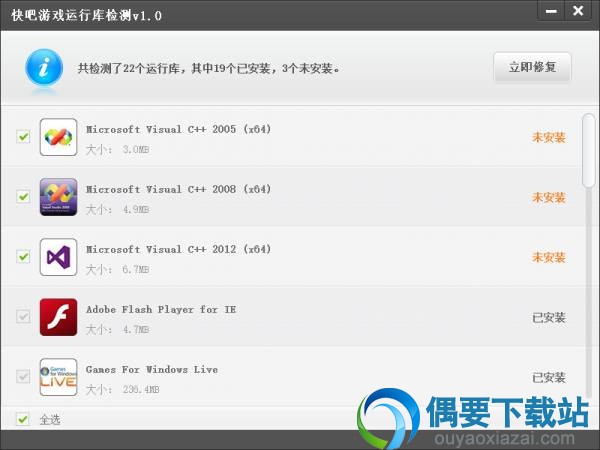Click the blue info icon
The image size is (600, 450).
tap(44, 68)
